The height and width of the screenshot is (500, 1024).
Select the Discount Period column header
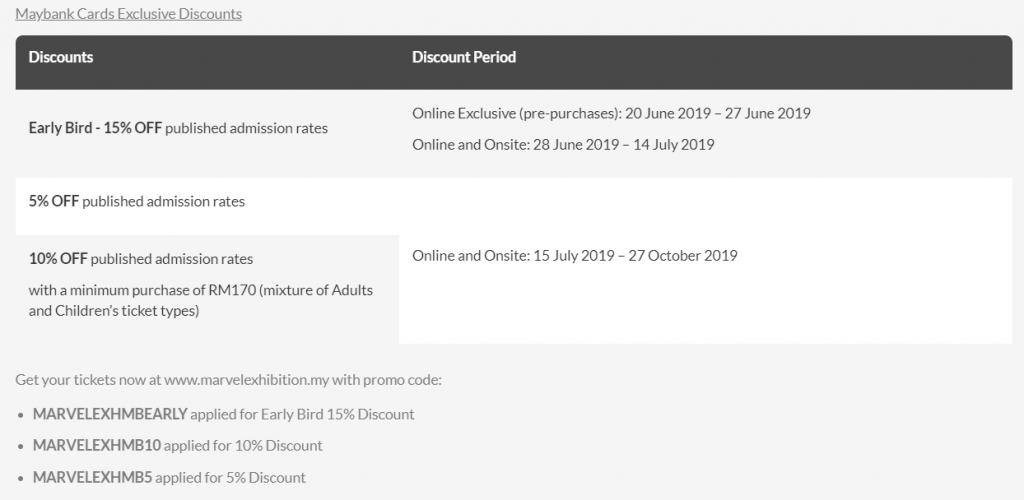(464, 57)
